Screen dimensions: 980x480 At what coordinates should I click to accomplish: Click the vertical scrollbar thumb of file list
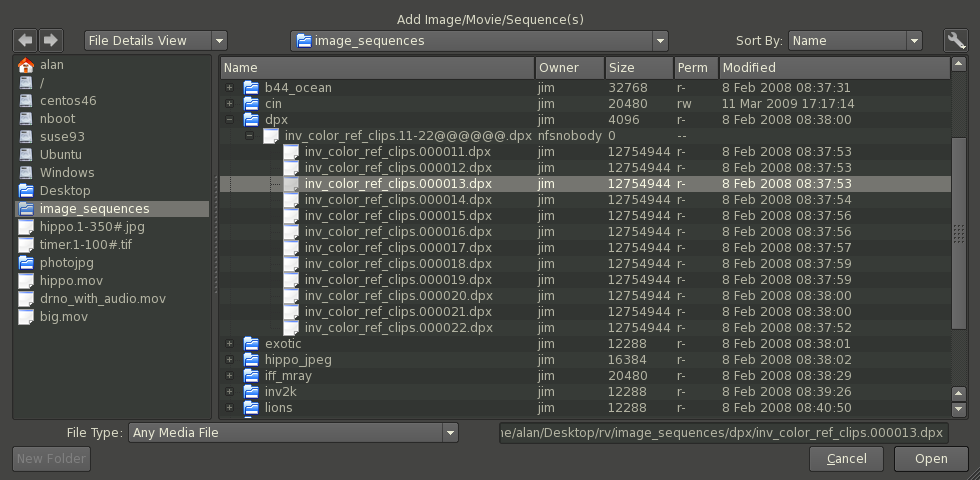pyautogui.click(x=959, y=233)
